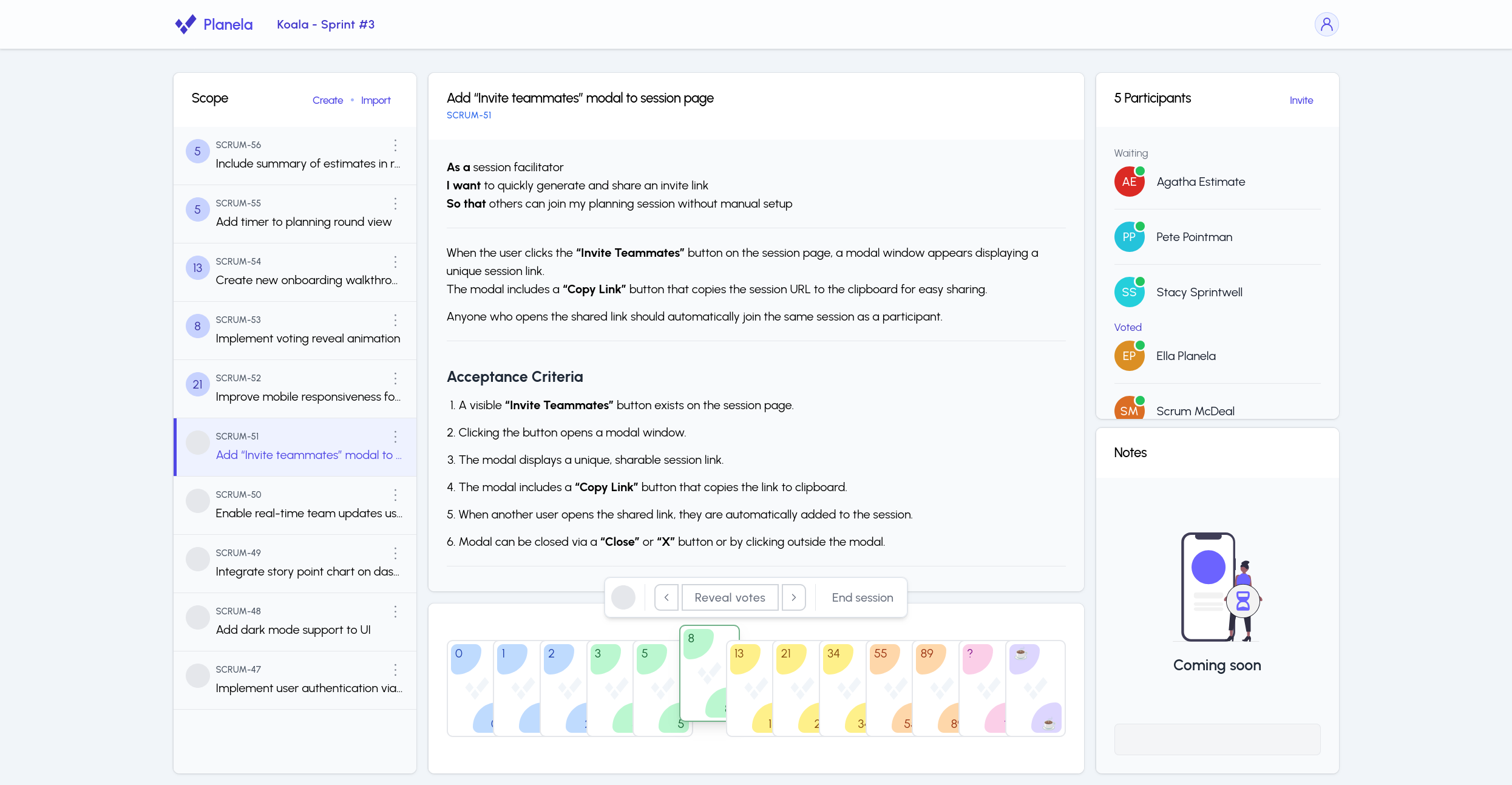Click Ella Planela's avatar

click(x=1129, y=355)
